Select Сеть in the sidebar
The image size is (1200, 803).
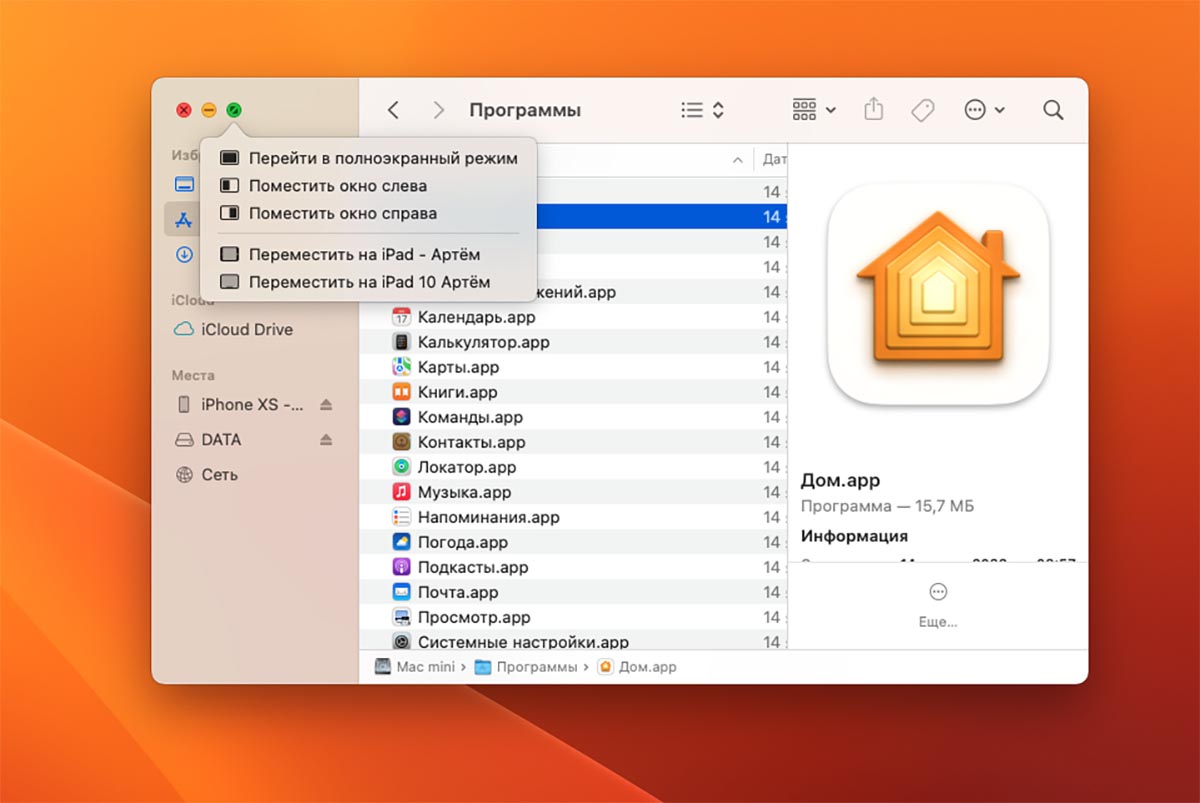coord(219,475)
